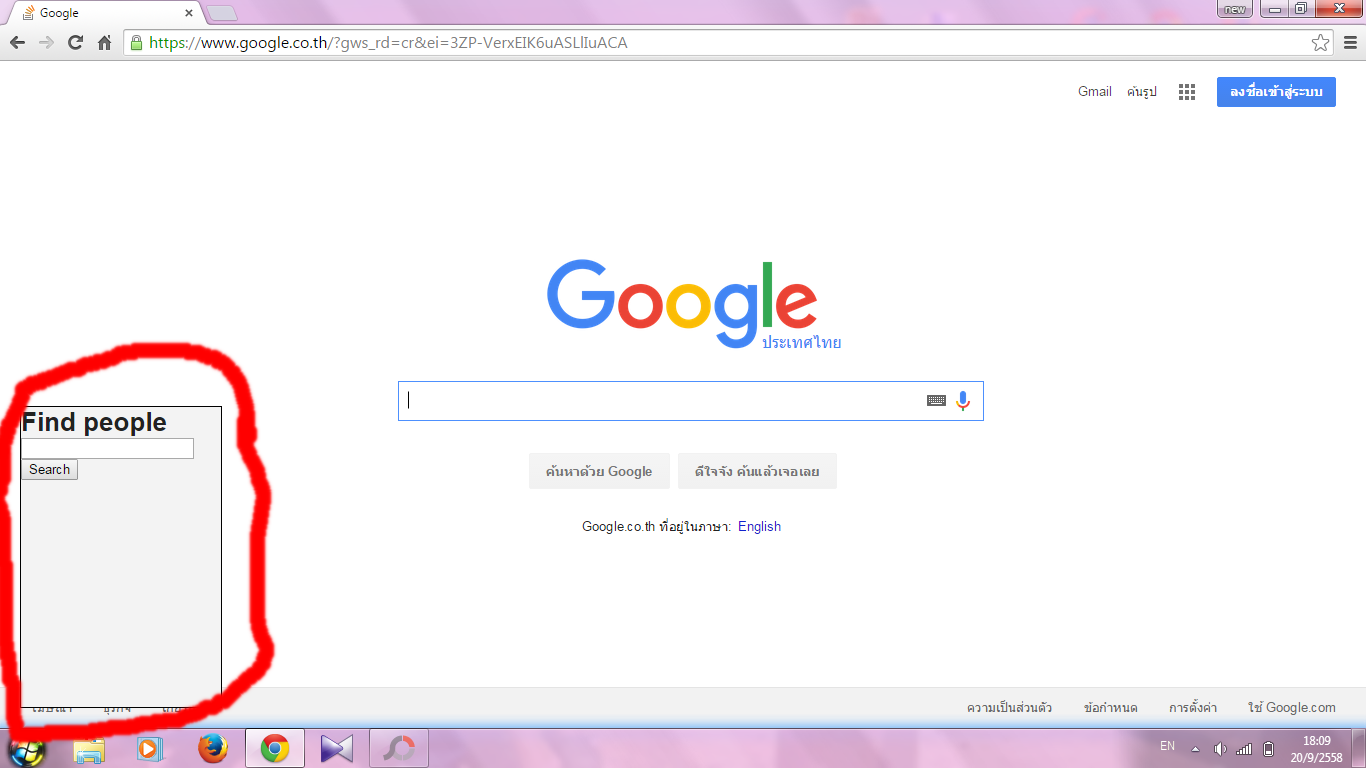
Task: Open Visual Studio from the taskbar
Action: 337,748
